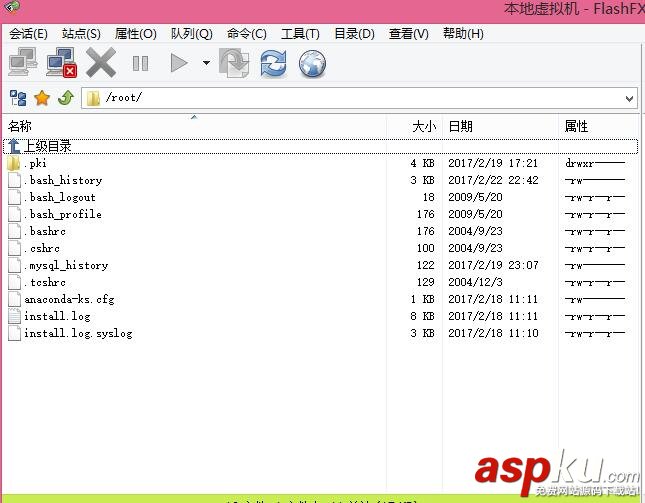This screenshot has width=645, height=503.
Task: Click the Play transfer queue icon
Action: pyautogui.click(x=179, y=63)
